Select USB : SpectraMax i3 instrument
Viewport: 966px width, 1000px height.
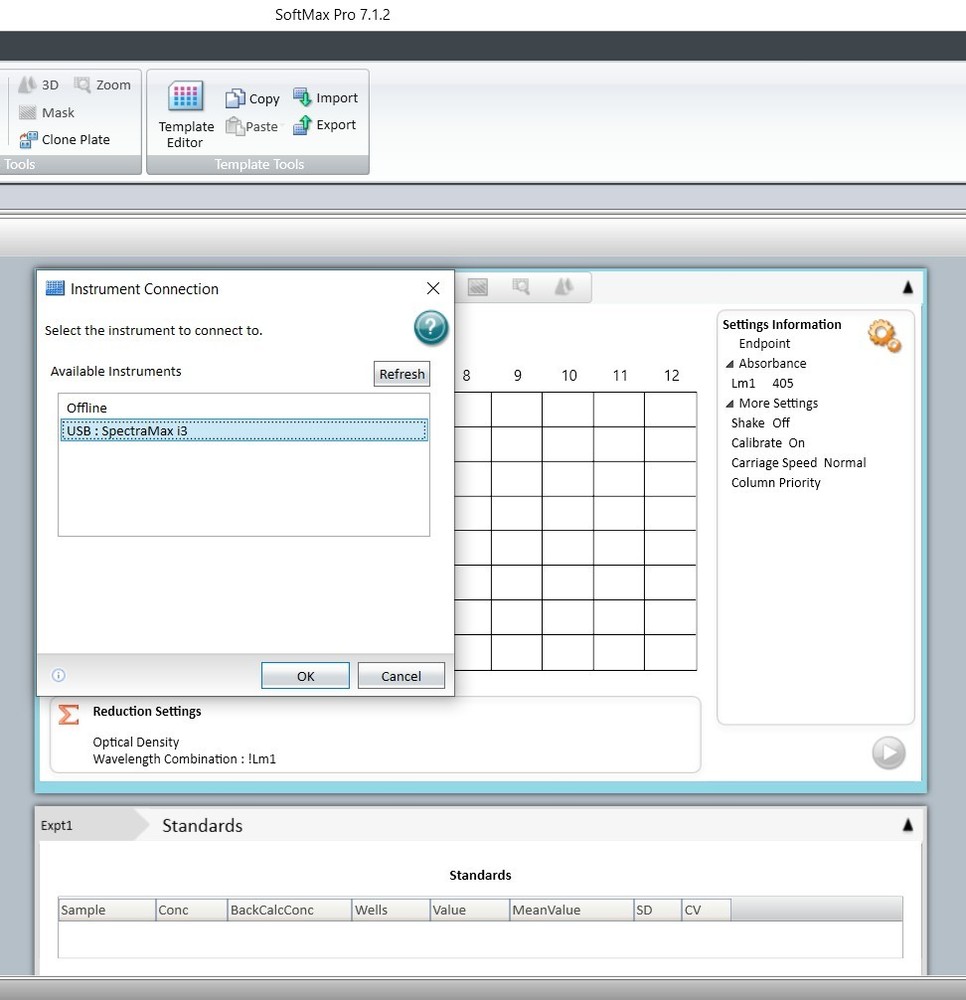pos(244,430)
